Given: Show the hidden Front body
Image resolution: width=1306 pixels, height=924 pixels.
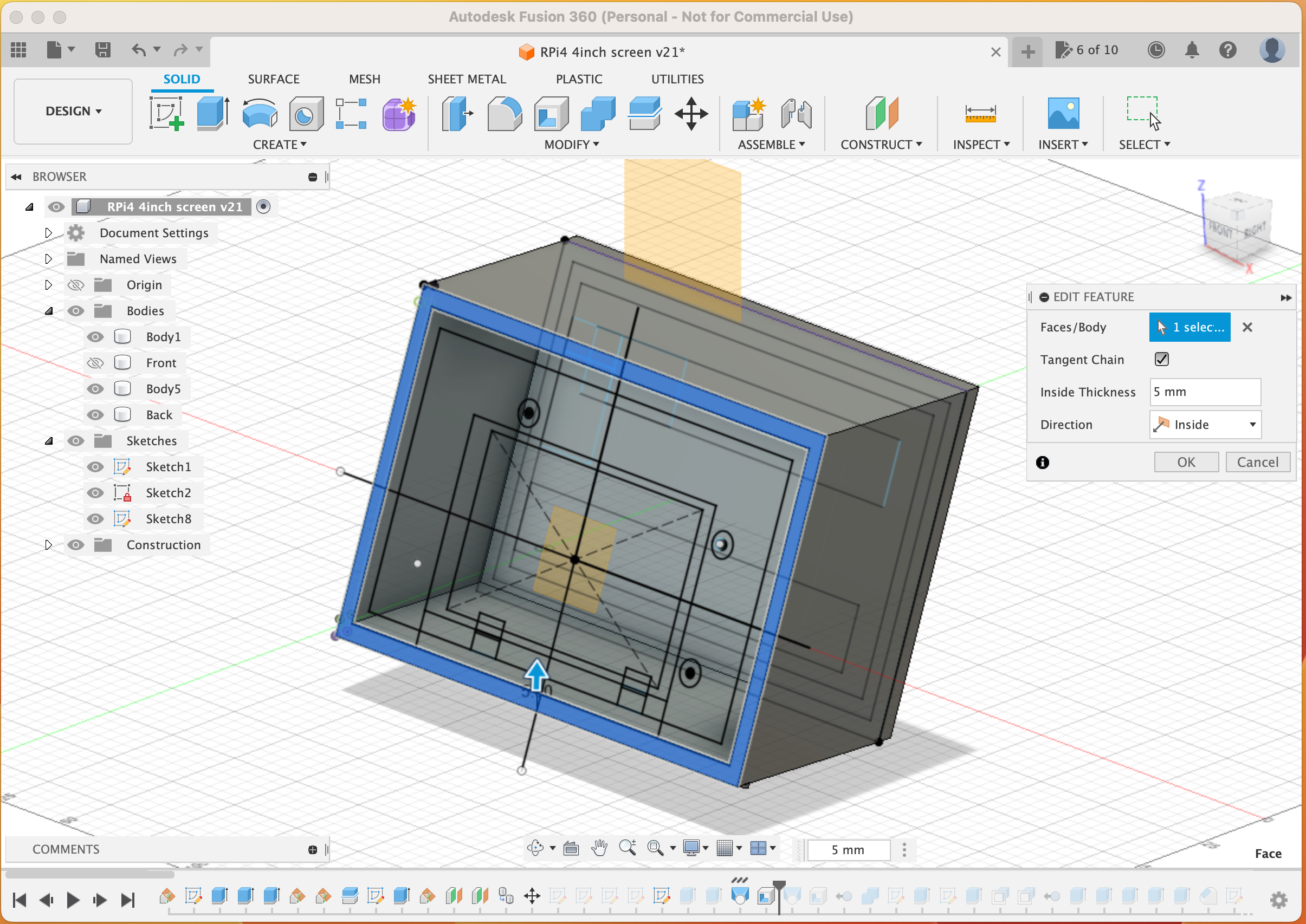Looking at the screenshot, I should click(95, 363).
